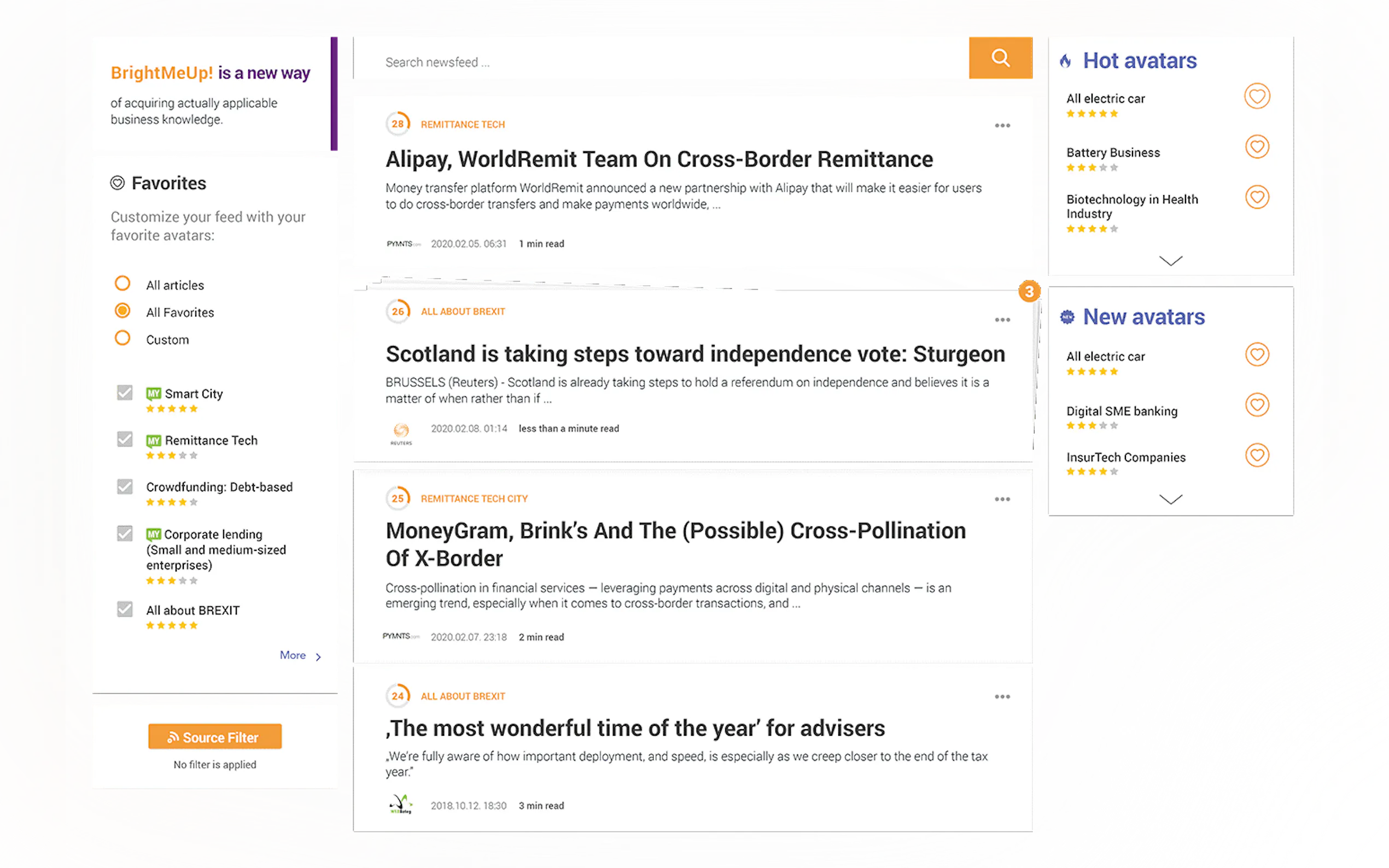Click heart icon for Biotechnology in Health Industry

click(x=1256, y=197)
